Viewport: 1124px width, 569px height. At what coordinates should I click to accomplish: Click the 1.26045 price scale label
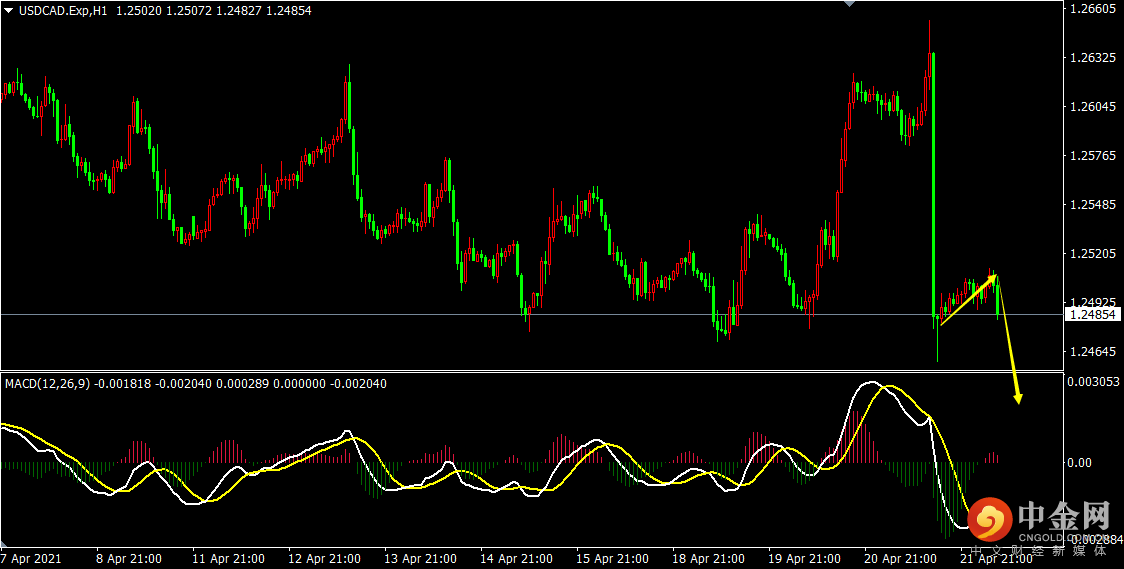tap(1095, 107)
